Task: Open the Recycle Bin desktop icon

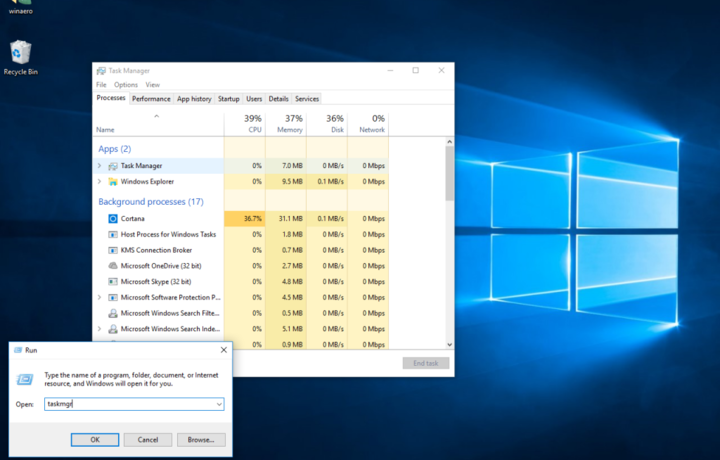Action: (x=20, y=58)
